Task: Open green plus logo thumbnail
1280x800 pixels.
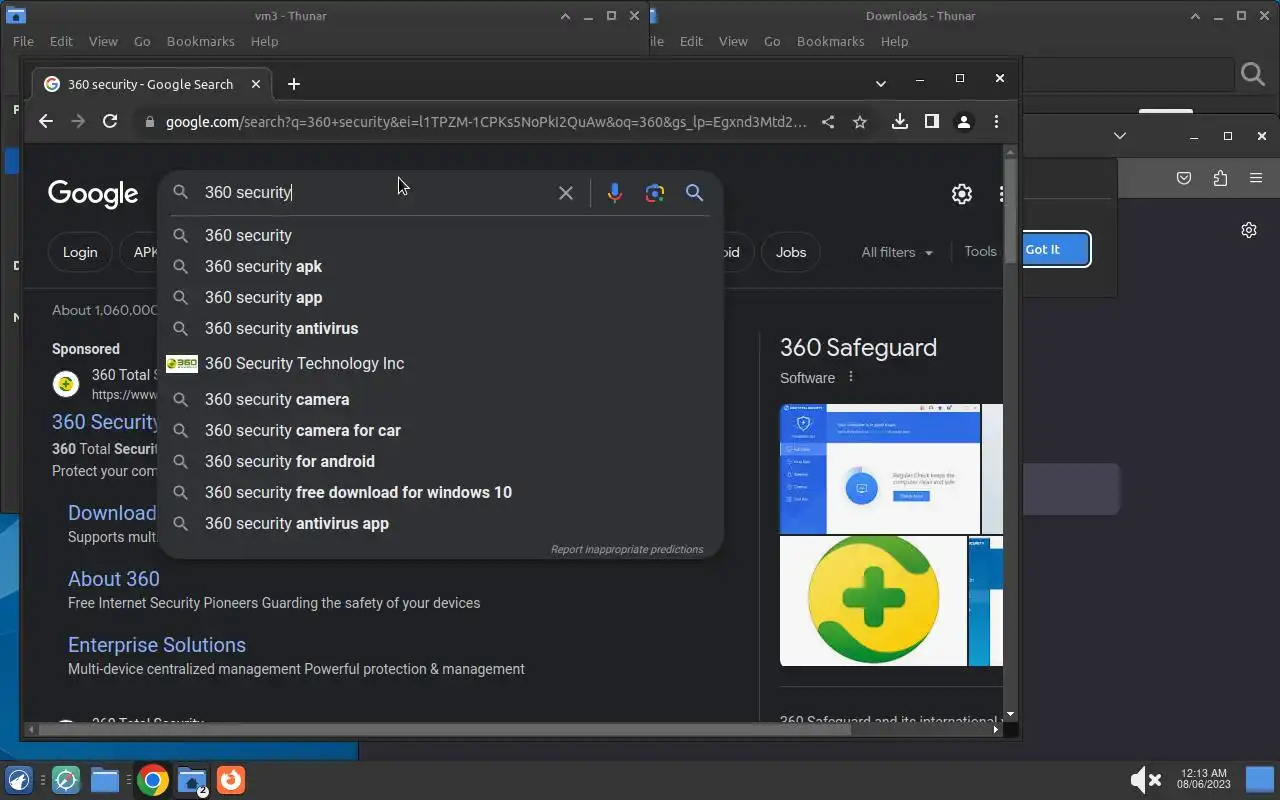Action: coord(873,601)
